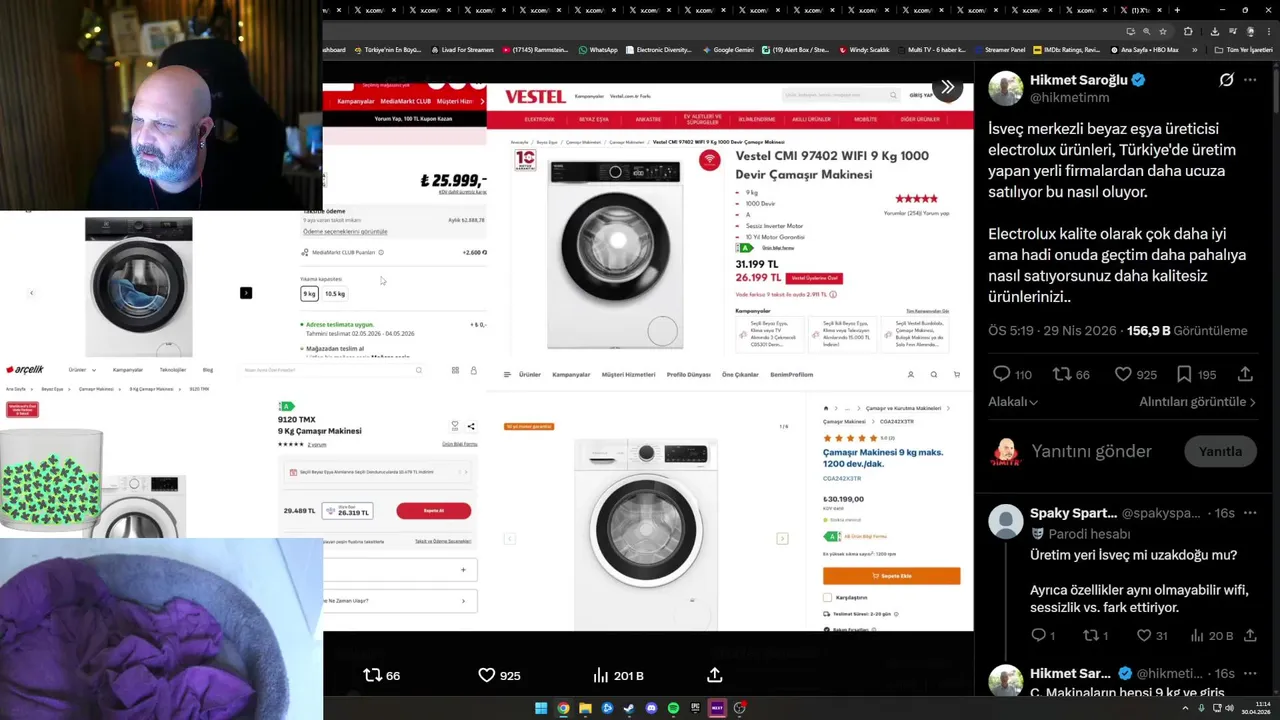The image size is (1280, 720).
Task: Open the new tab plus button
Action: (1177, 10)
